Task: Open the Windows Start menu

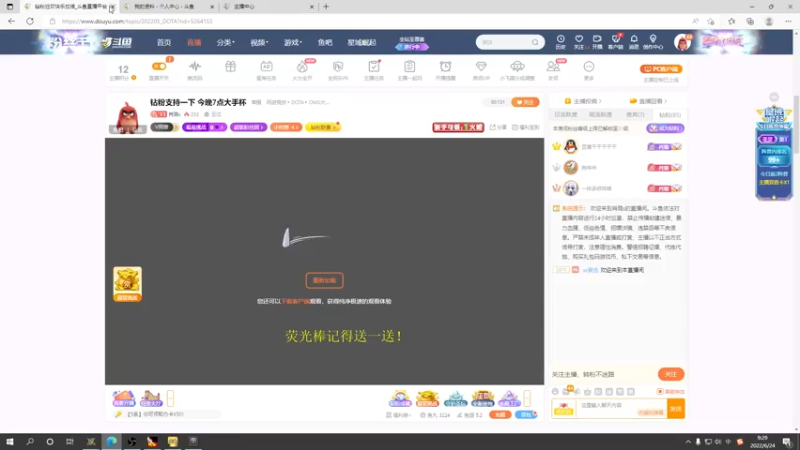Action: pyautogui.click(x=10, y=441)
